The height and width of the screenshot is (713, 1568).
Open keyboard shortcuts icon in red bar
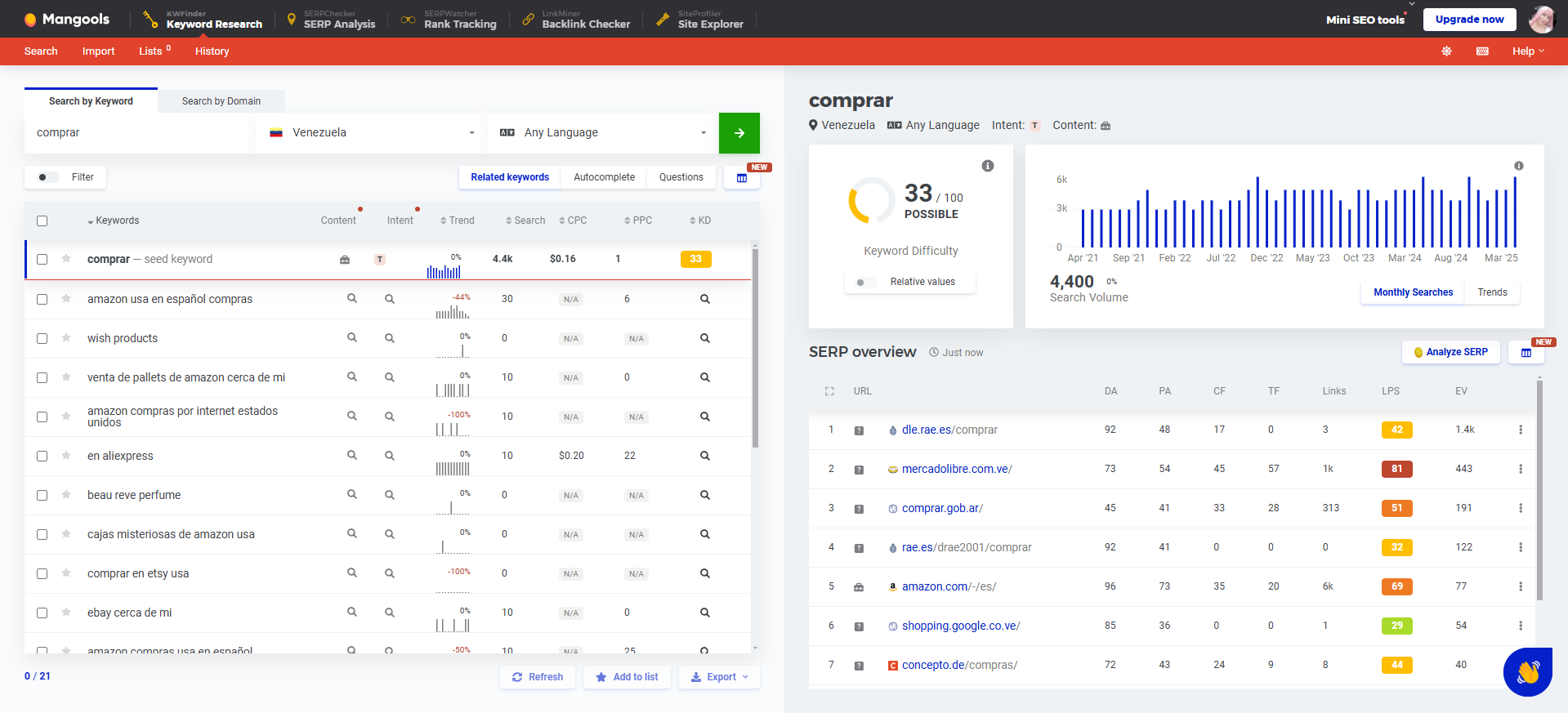coord(1482,51)
